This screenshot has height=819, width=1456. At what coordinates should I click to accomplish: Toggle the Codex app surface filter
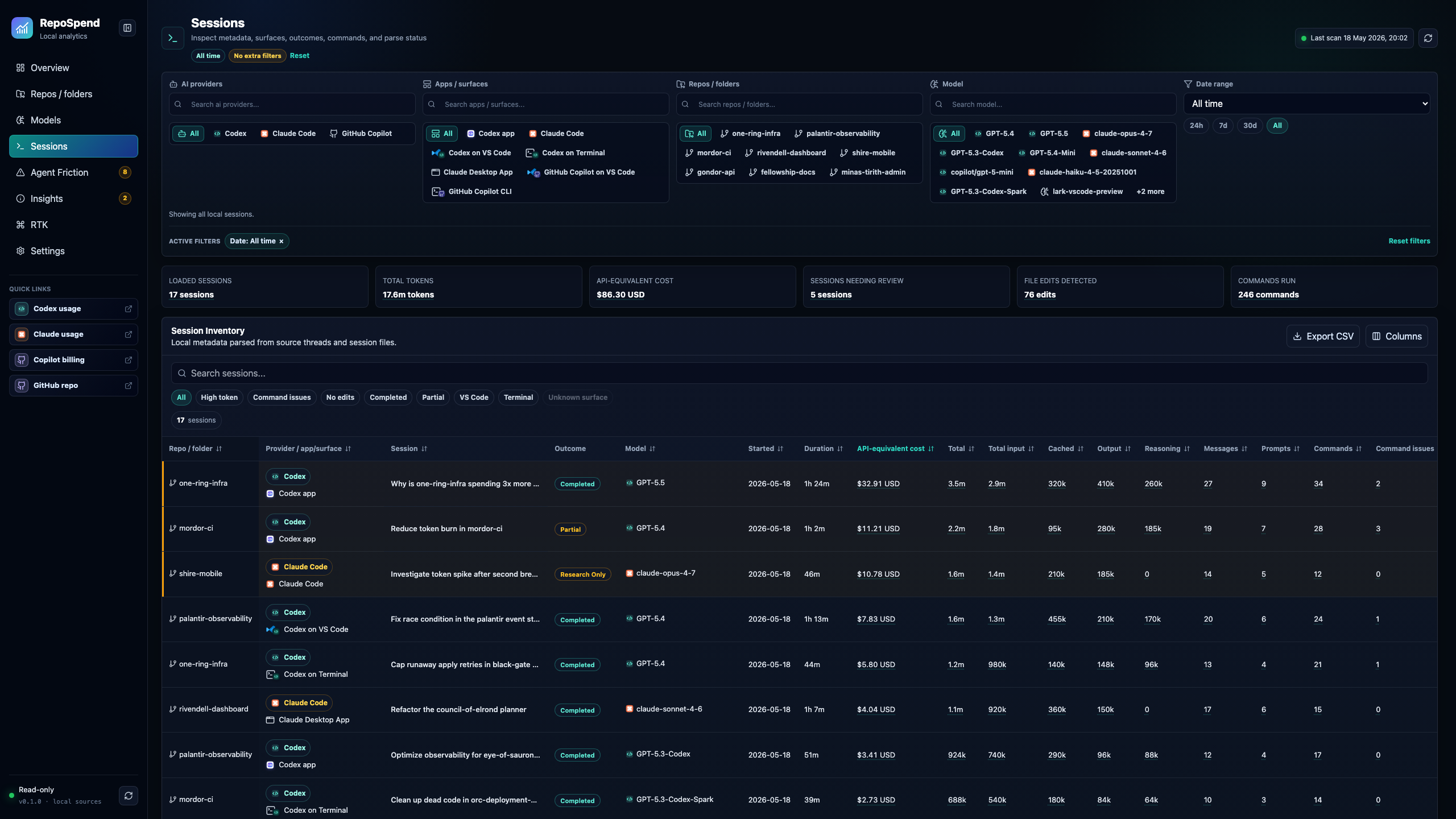coord(491,134)
